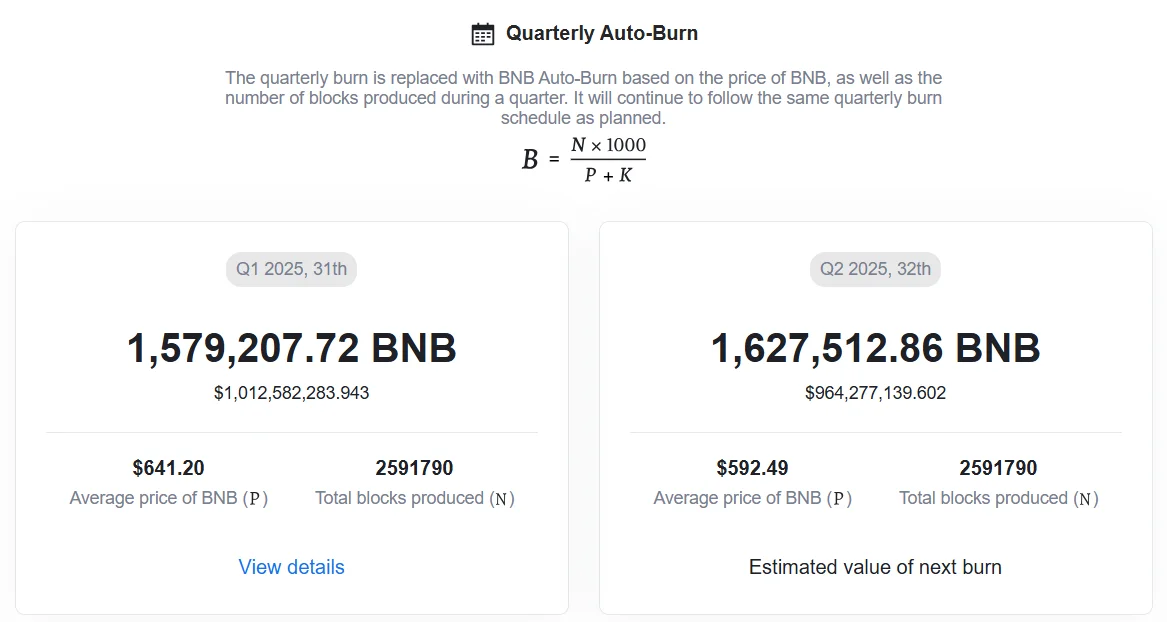This screenshot has height=622, width=1167.
Task: Click Estimated value of next burn text
Action: 875,567
